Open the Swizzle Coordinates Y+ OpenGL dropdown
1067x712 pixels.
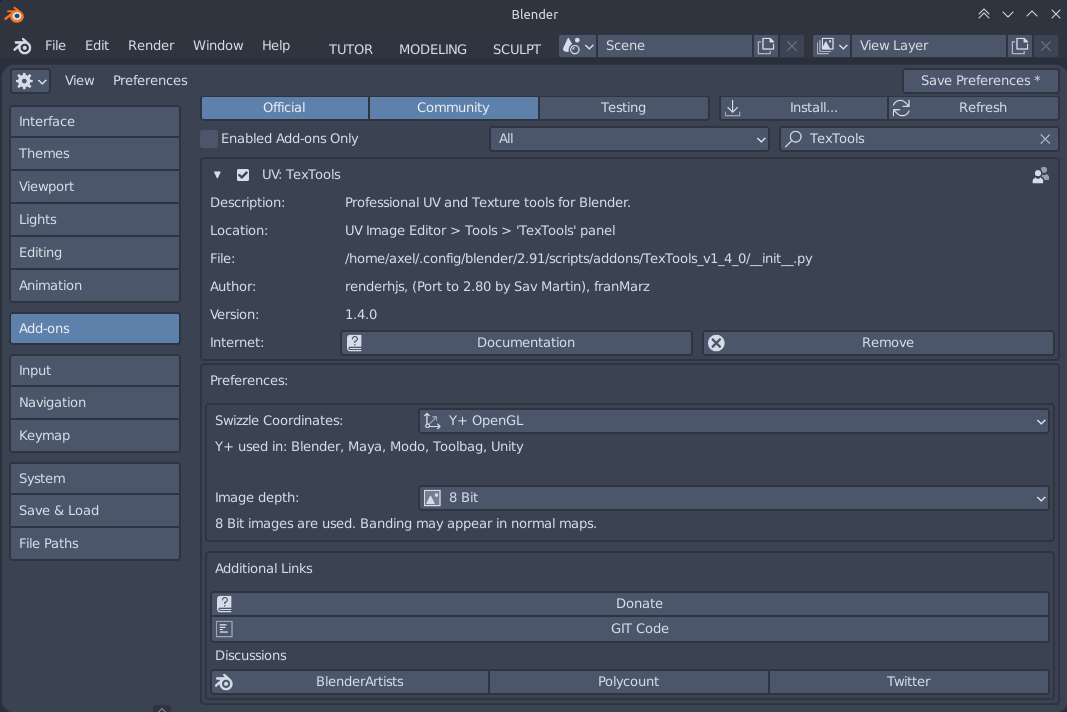click(734, 421)
